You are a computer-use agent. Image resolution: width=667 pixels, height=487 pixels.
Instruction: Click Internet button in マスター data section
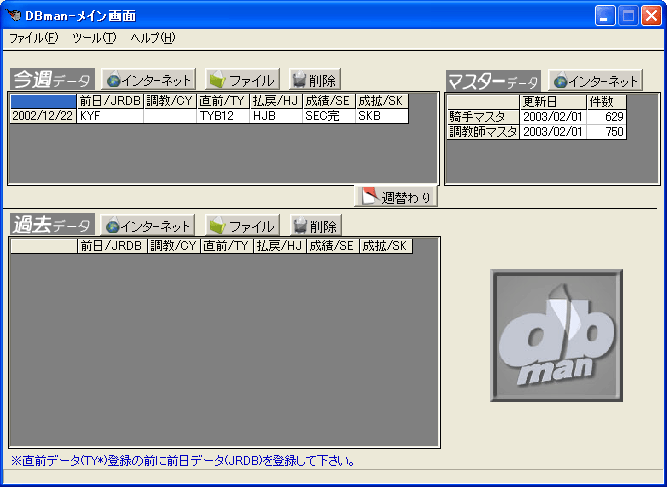595,81
